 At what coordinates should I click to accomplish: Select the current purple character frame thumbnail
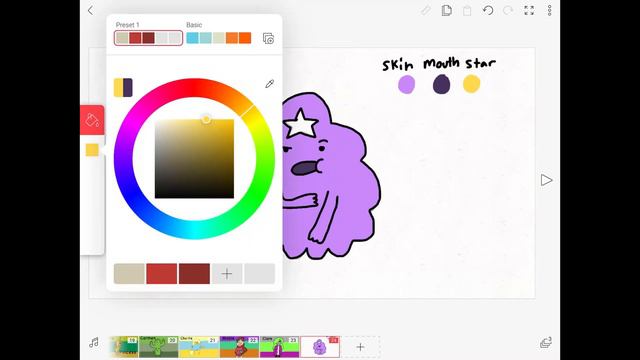tap(320, 347)
